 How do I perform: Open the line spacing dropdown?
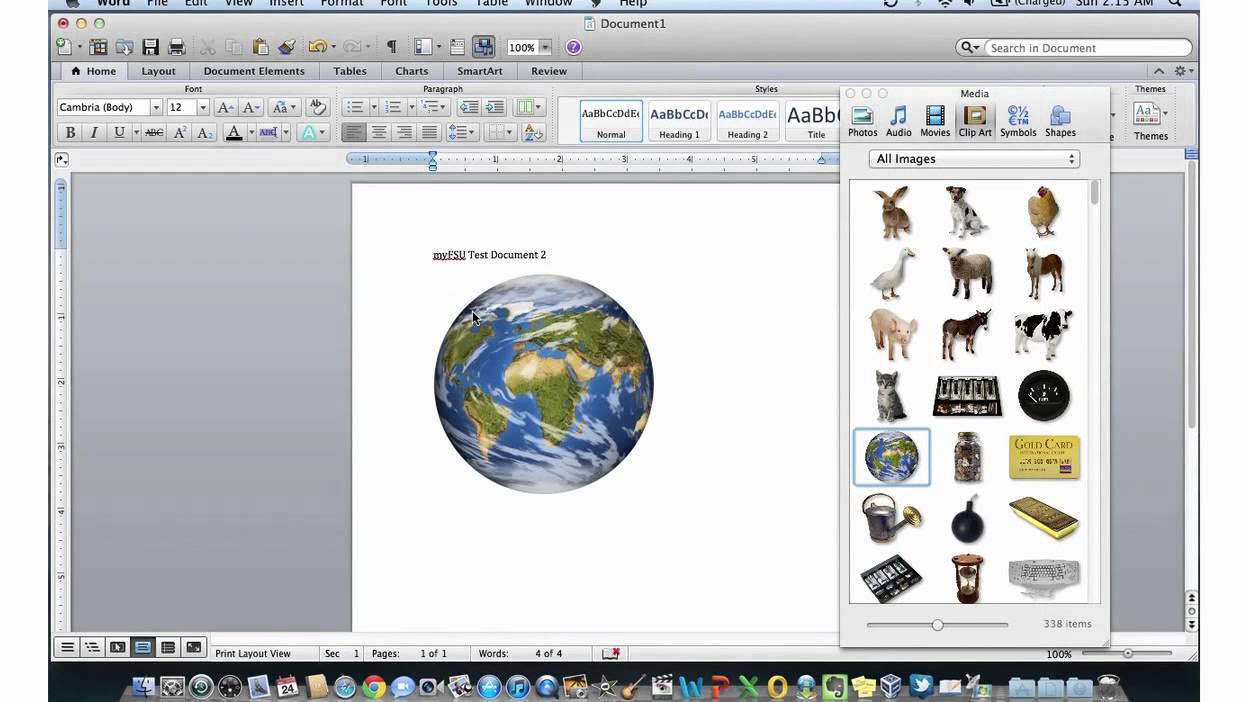pyautogui.click(x=461, y=132)
